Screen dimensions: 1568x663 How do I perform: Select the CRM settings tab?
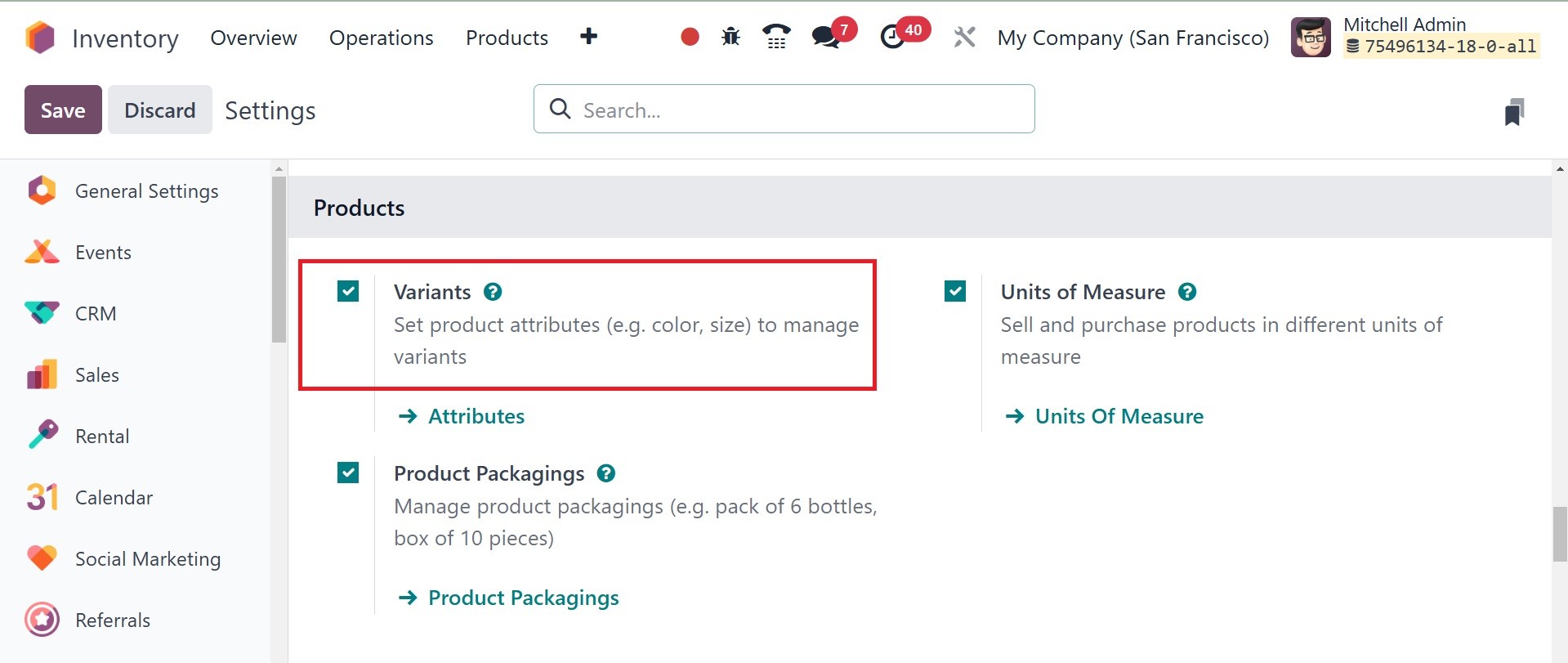(96, 314)
